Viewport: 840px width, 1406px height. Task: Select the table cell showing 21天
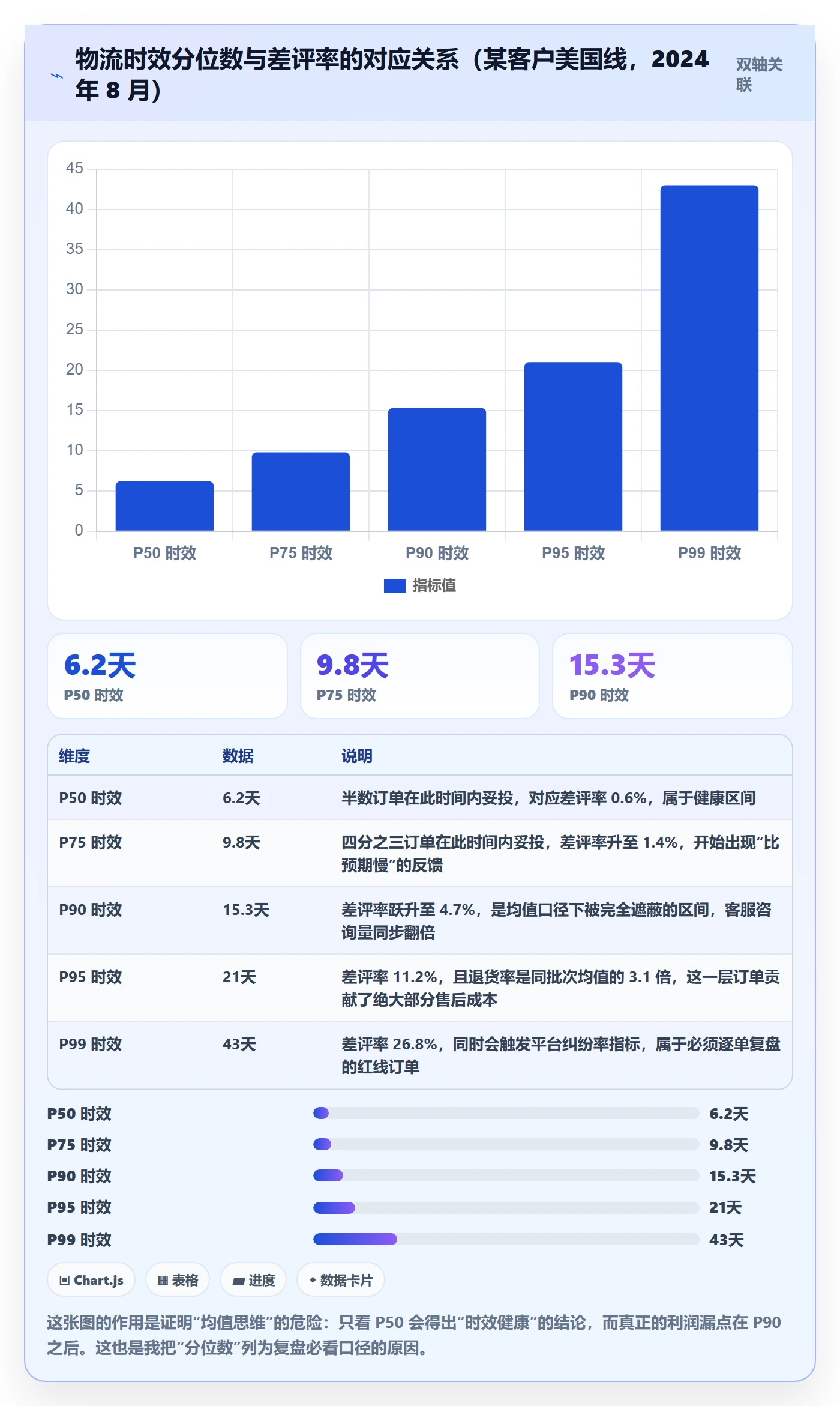click(239, 977)
